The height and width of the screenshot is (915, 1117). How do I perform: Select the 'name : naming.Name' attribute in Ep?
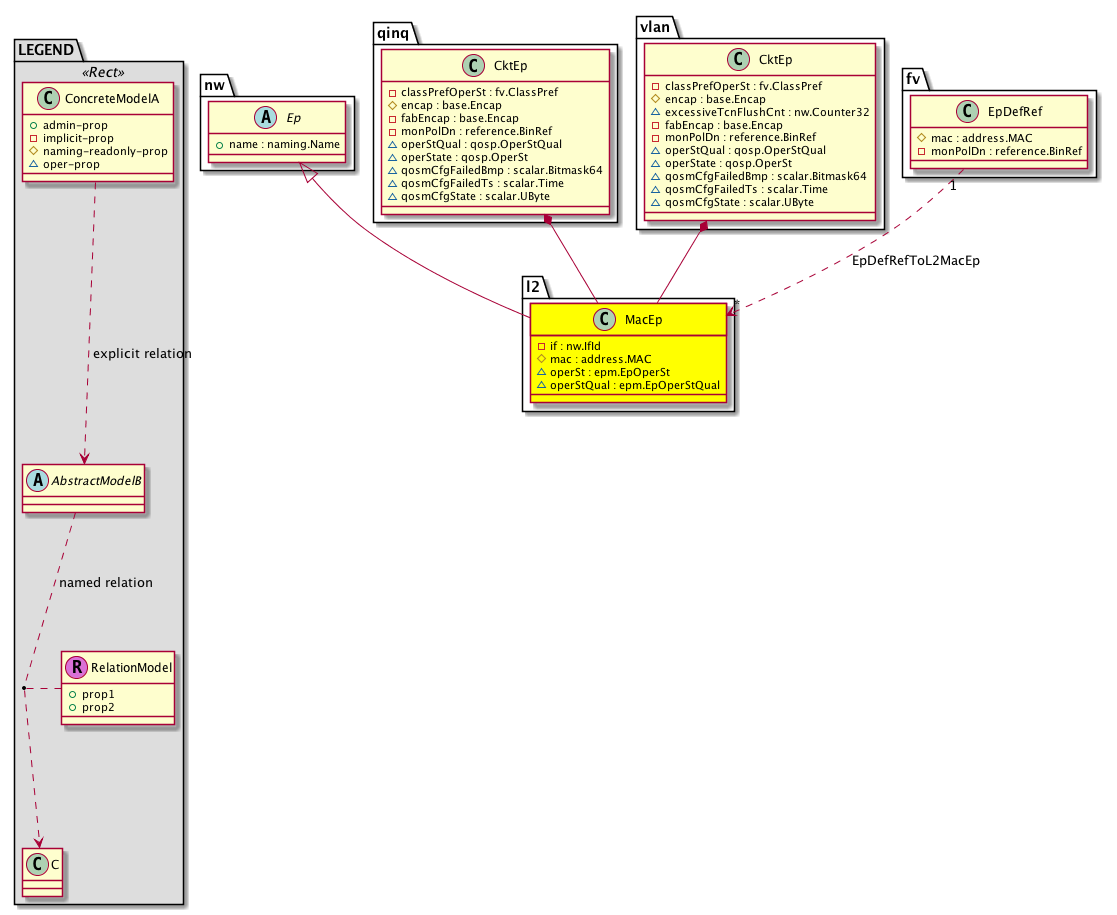click(283, 145)
